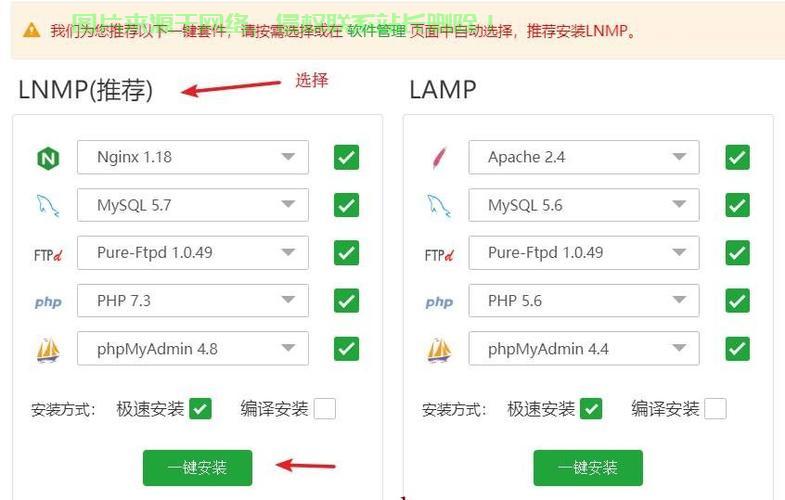Image resolution: width=785 pixels, height=500 pixels.
Task: Click 一键安装 button under LNMP
Action: point(197,467)
